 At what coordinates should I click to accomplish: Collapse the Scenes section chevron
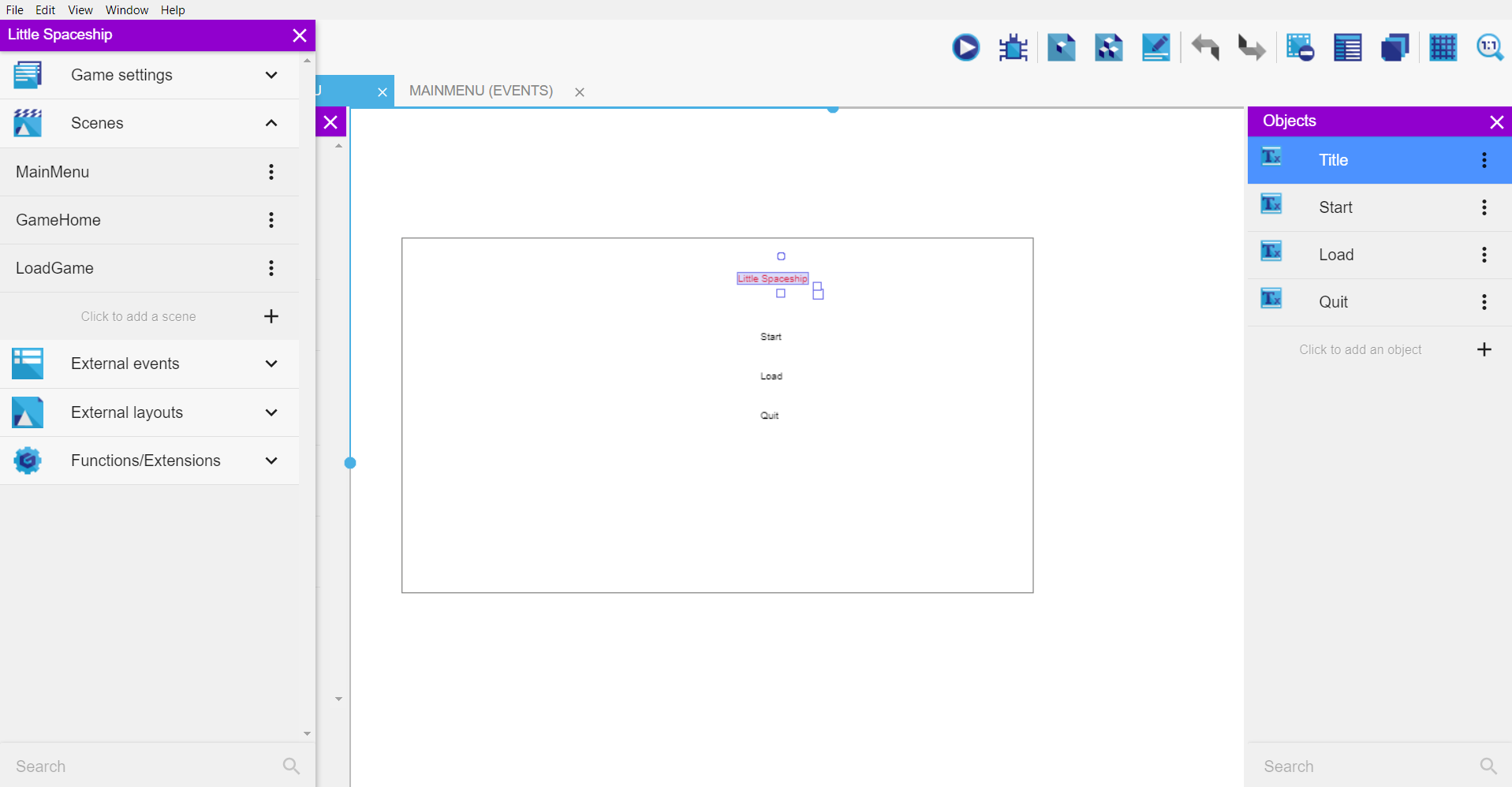(271, 123)
